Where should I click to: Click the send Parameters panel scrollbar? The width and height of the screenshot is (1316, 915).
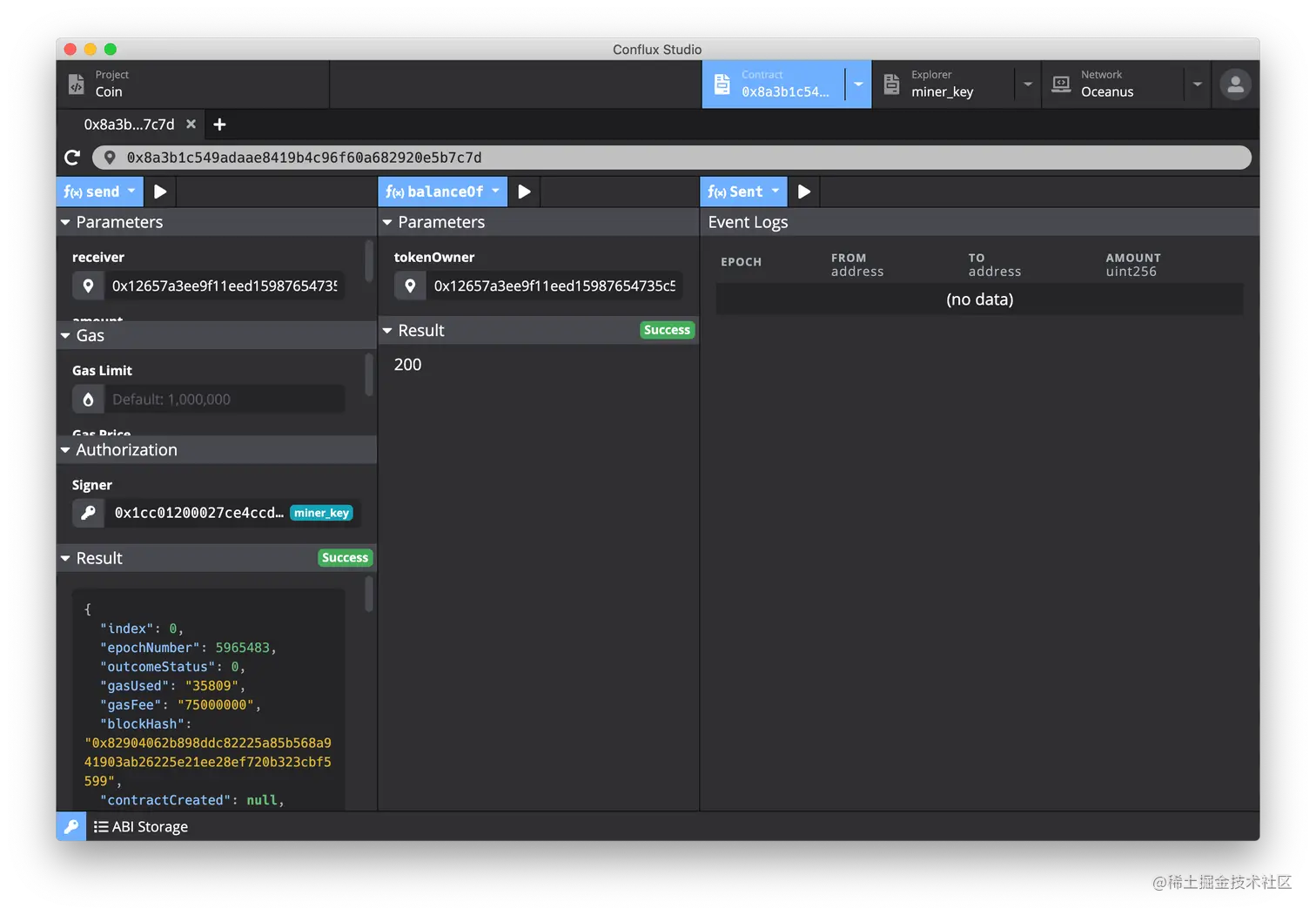point(369,261)
